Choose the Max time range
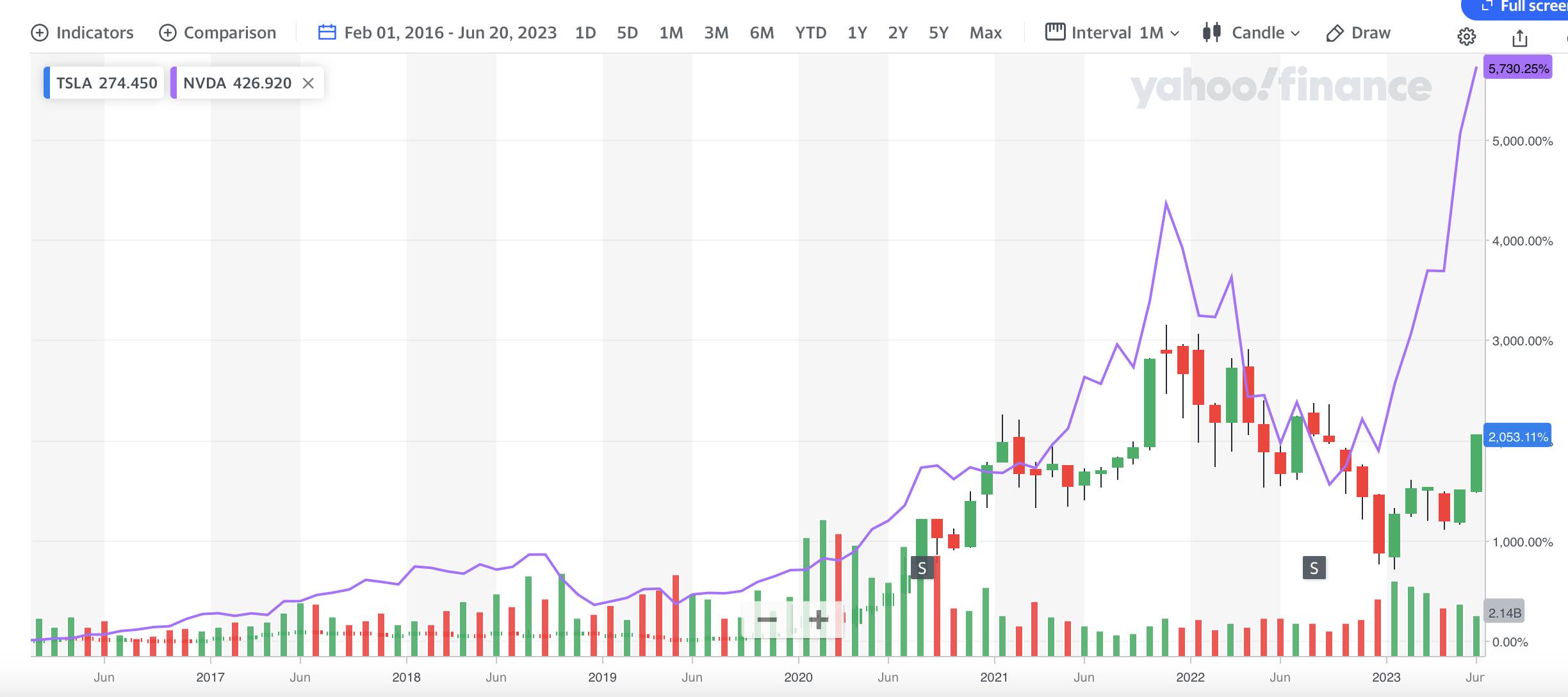The width and height of the screenshot is (1568, 697). 985,33
